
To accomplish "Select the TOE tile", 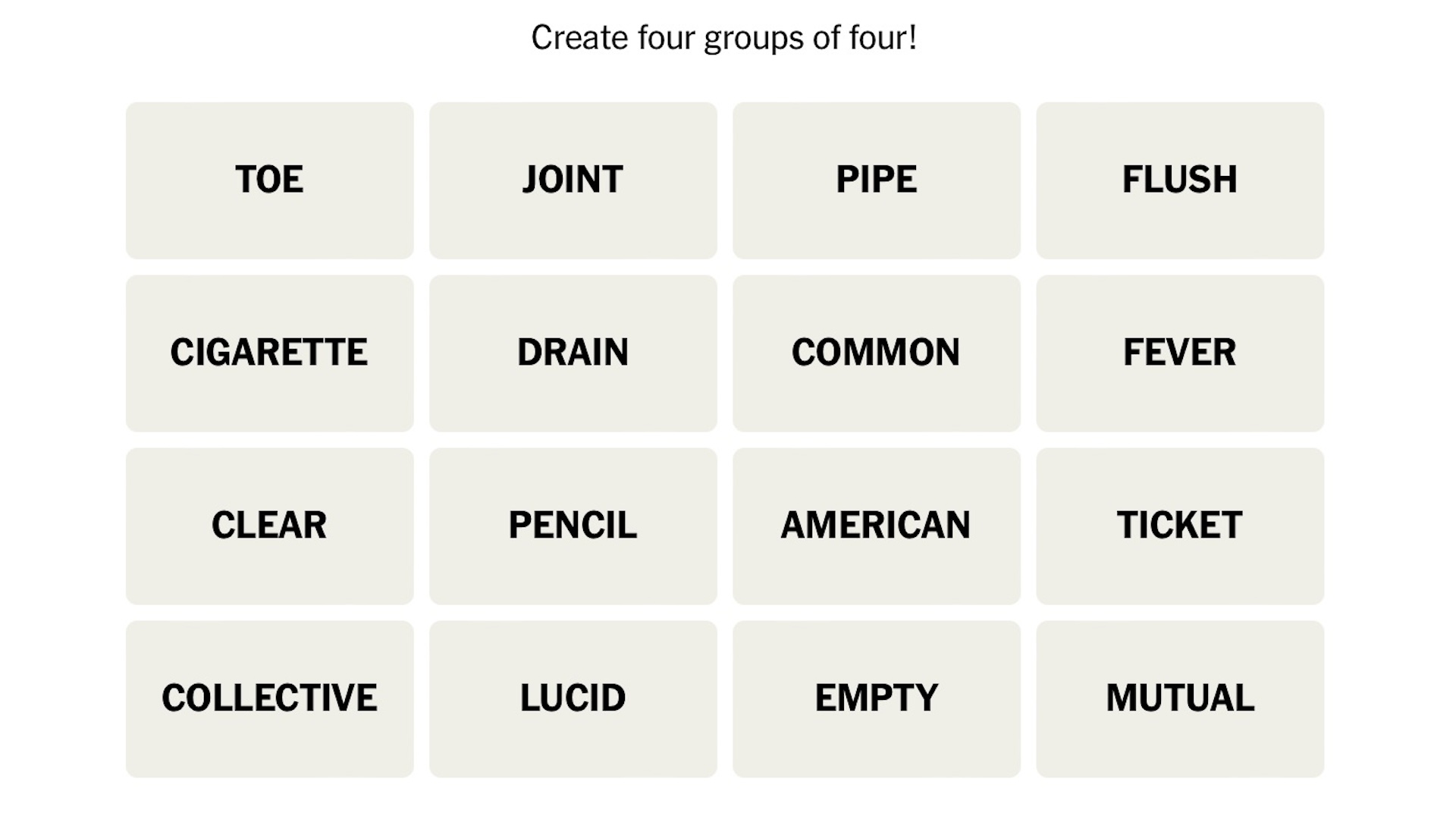I will [269, 179].
